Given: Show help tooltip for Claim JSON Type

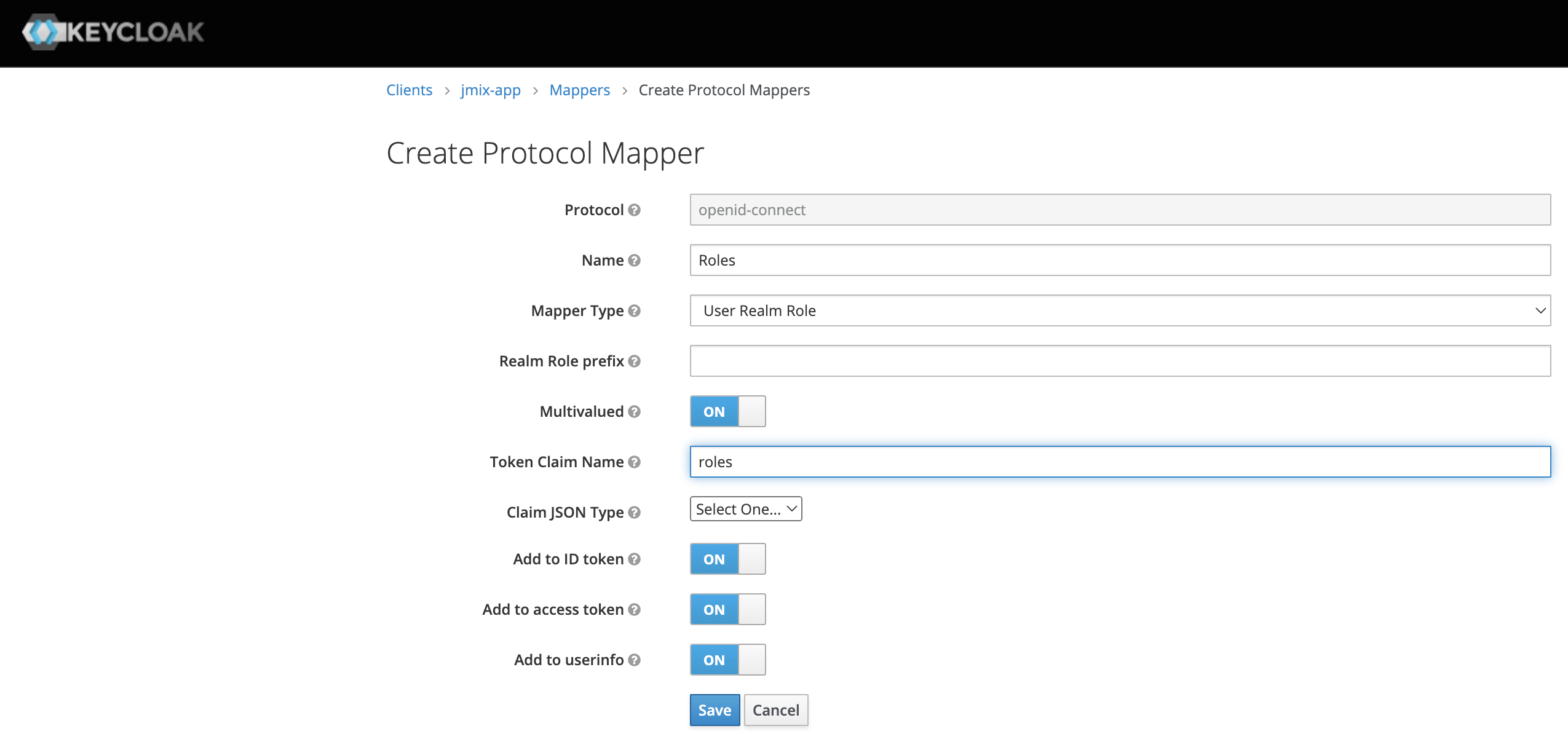Looking at the screenshot, I should click(x=635, y=513).
